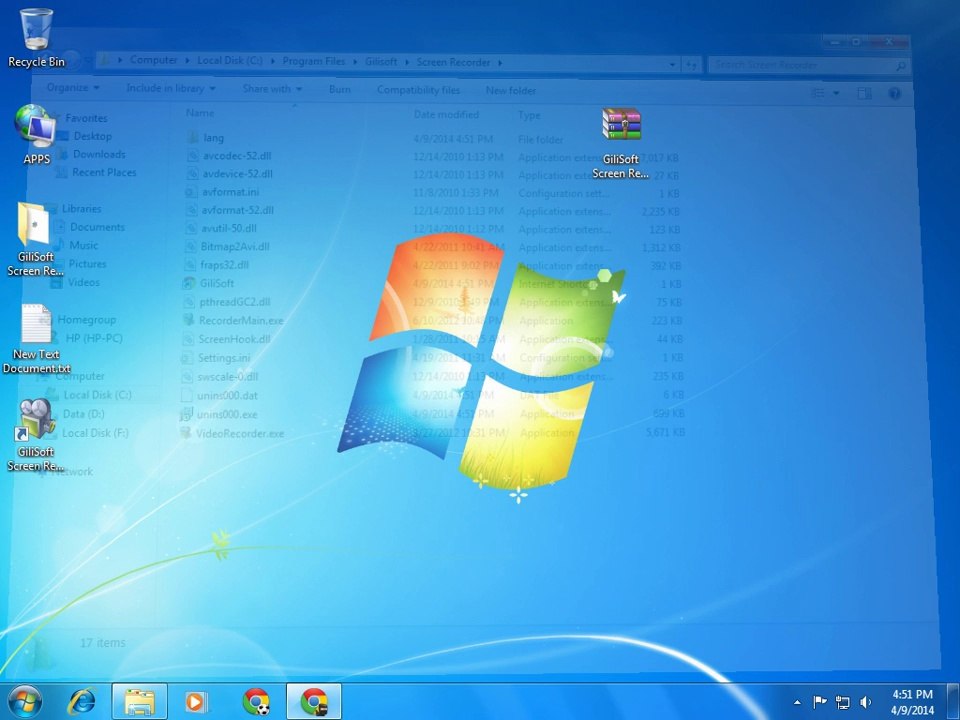Change view icon in Explorer toolbar

pos(818,93)
